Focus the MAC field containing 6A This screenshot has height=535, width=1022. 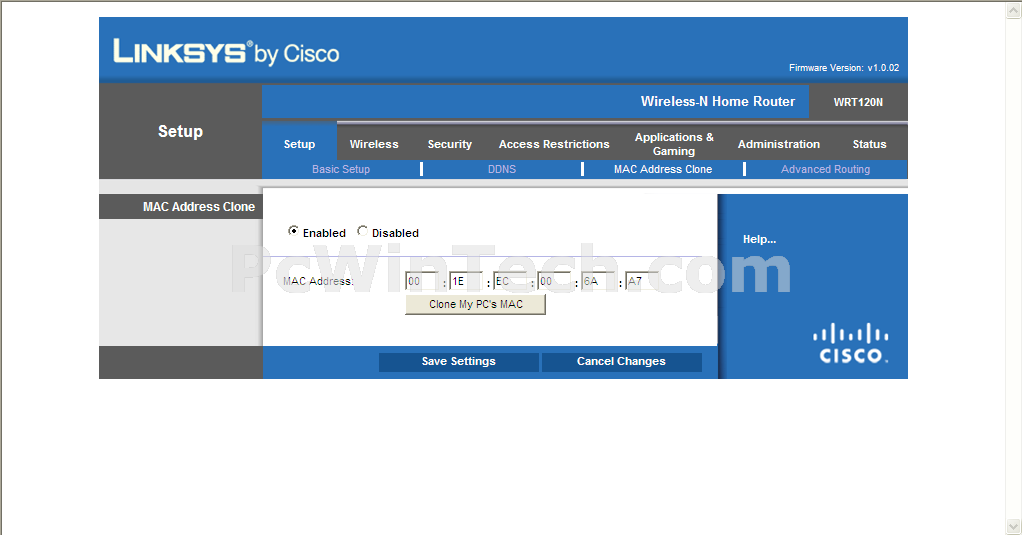598,281
